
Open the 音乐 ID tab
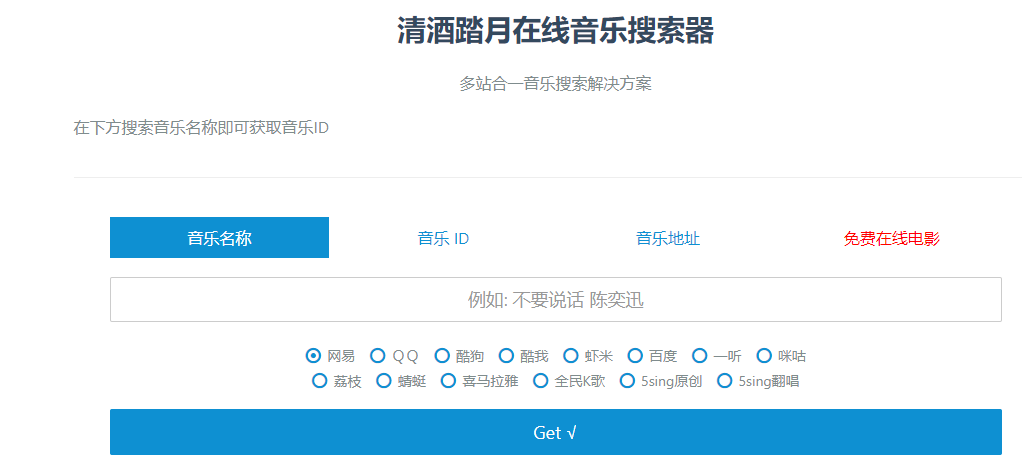point(443,238)
